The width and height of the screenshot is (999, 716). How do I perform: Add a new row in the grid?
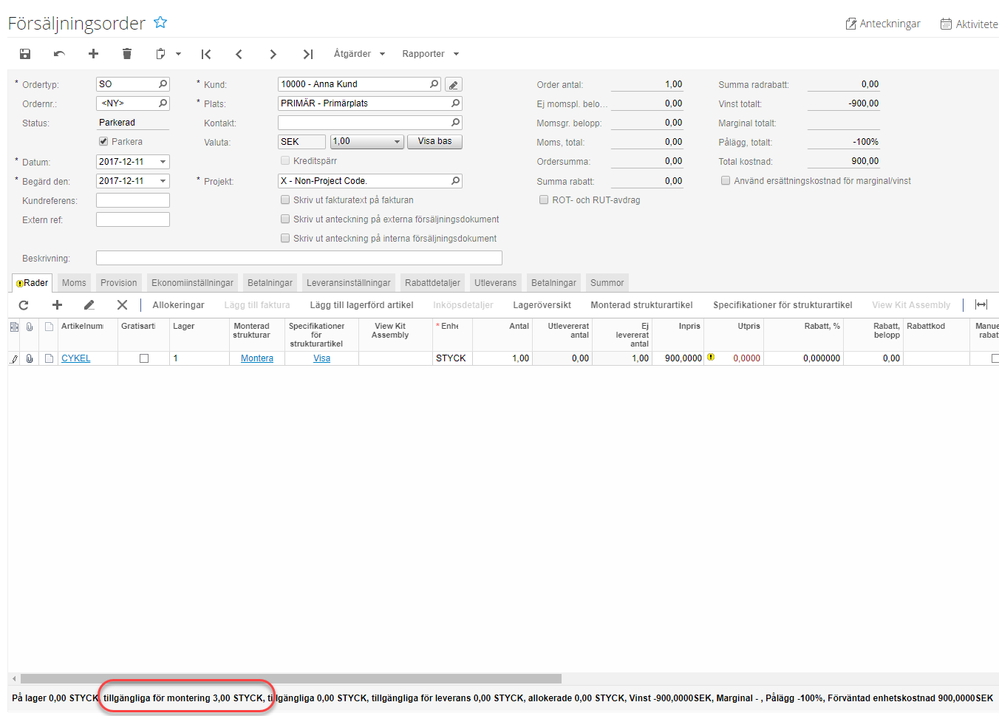pyautogui.click(x=57, y=305)
